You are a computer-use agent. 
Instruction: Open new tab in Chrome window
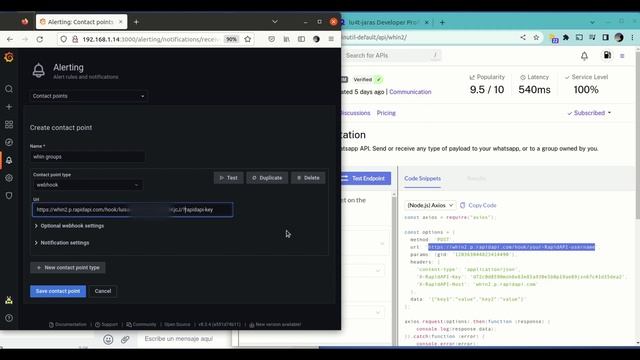pyautogui.click(x=442, y=22)
